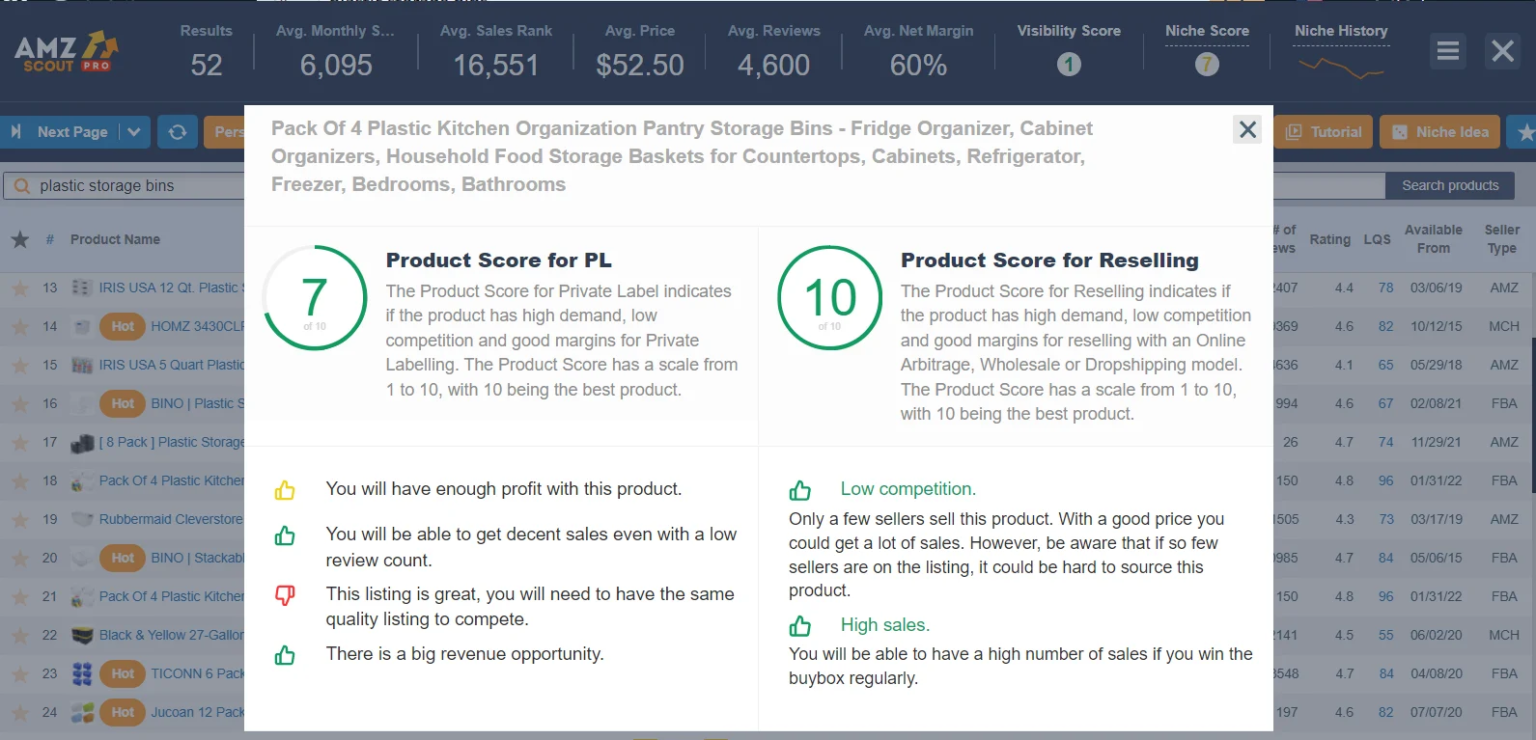Click the Niche History trend graph icon
This screenshot has height=740, width=1536.
pos(1340,67)
